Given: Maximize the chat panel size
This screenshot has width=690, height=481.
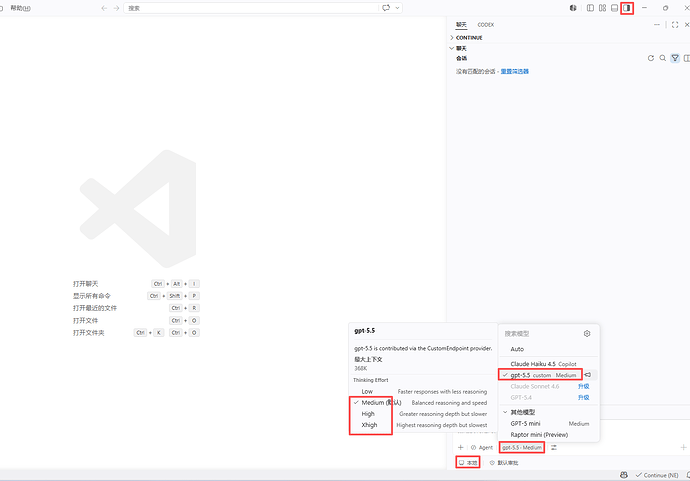Looking at the screenshot, I should pos(675,25).
